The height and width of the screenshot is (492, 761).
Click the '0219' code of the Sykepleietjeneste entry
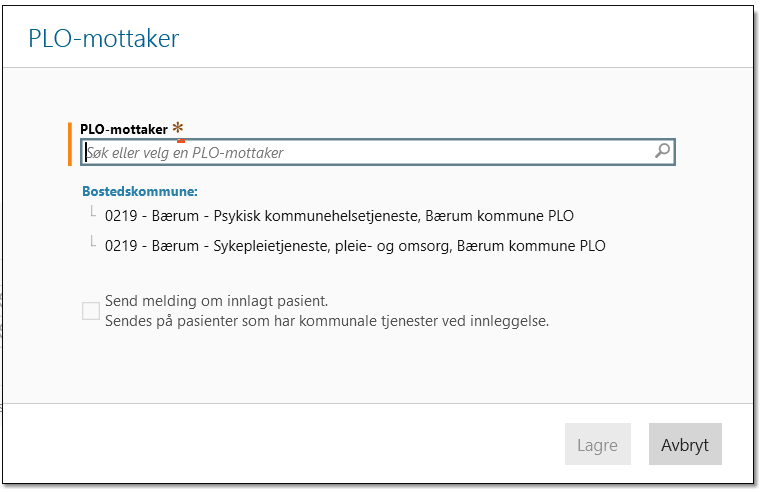click(121, 246)
